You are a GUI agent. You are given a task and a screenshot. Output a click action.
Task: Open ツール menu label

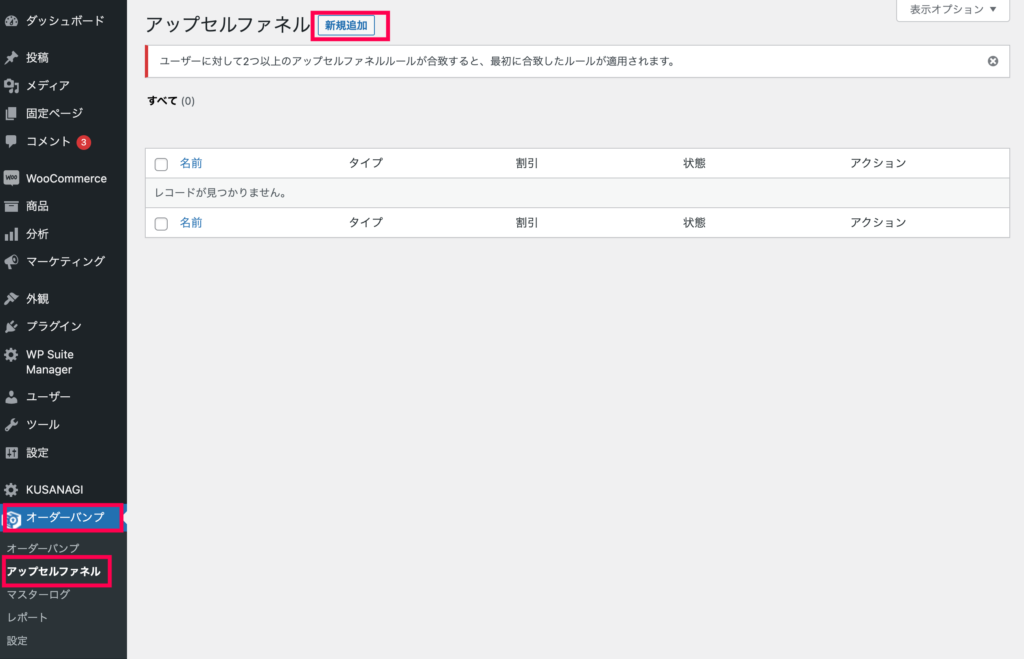click(x=42, y=425)
